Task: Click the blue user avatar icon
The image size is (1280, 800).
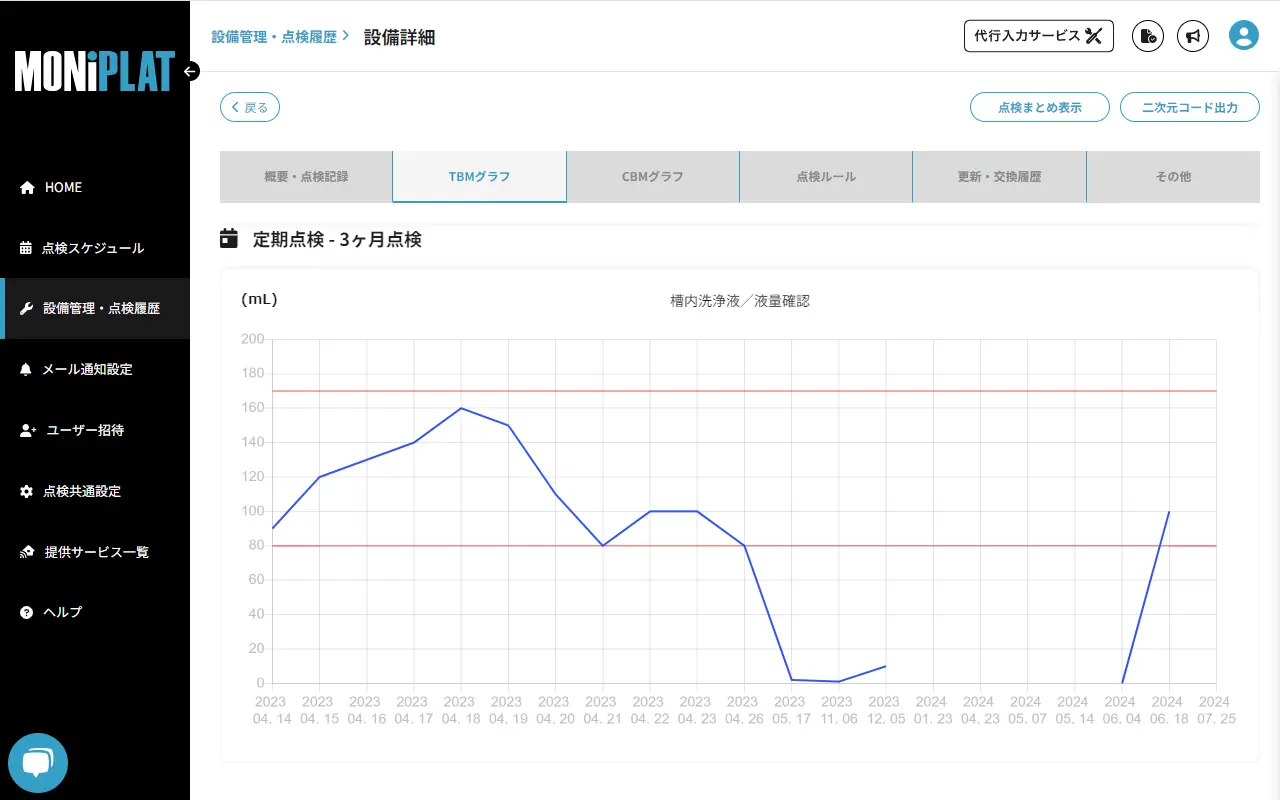Action: [1244, 35]
